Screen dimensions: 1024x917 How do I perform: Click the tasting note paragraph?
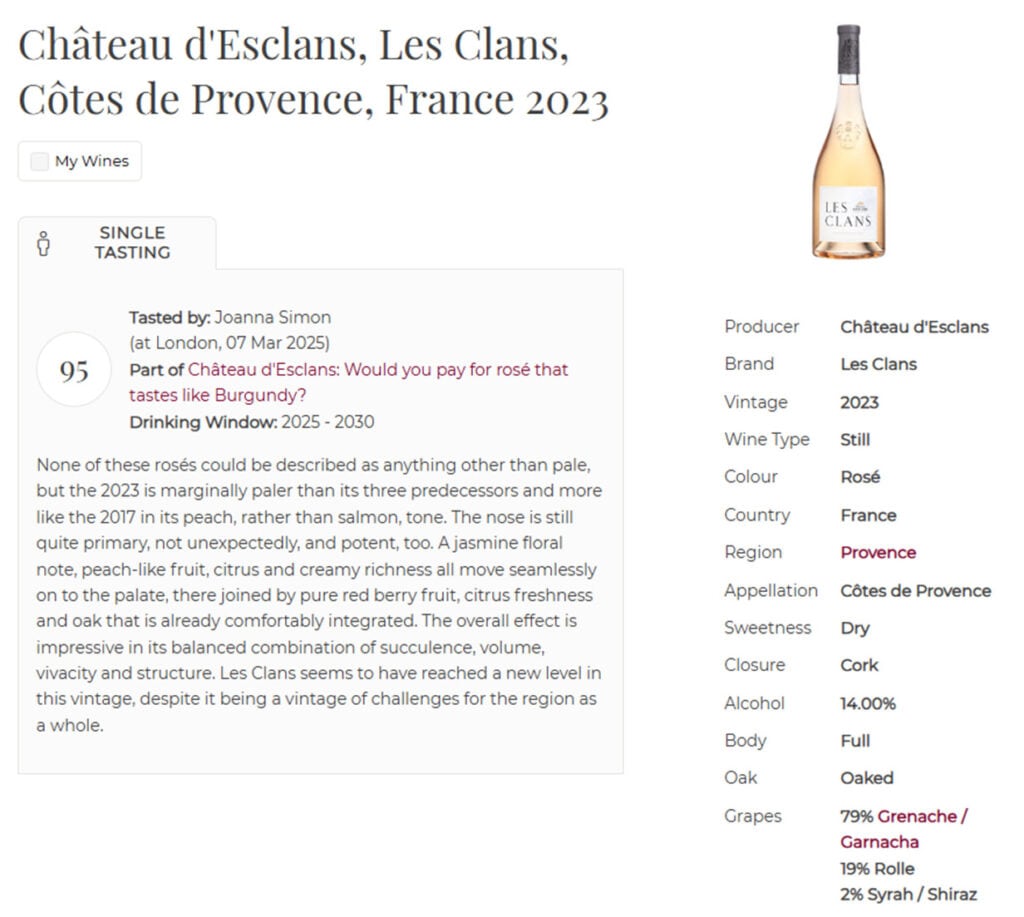pyautogui.click(x=318, y=595)
